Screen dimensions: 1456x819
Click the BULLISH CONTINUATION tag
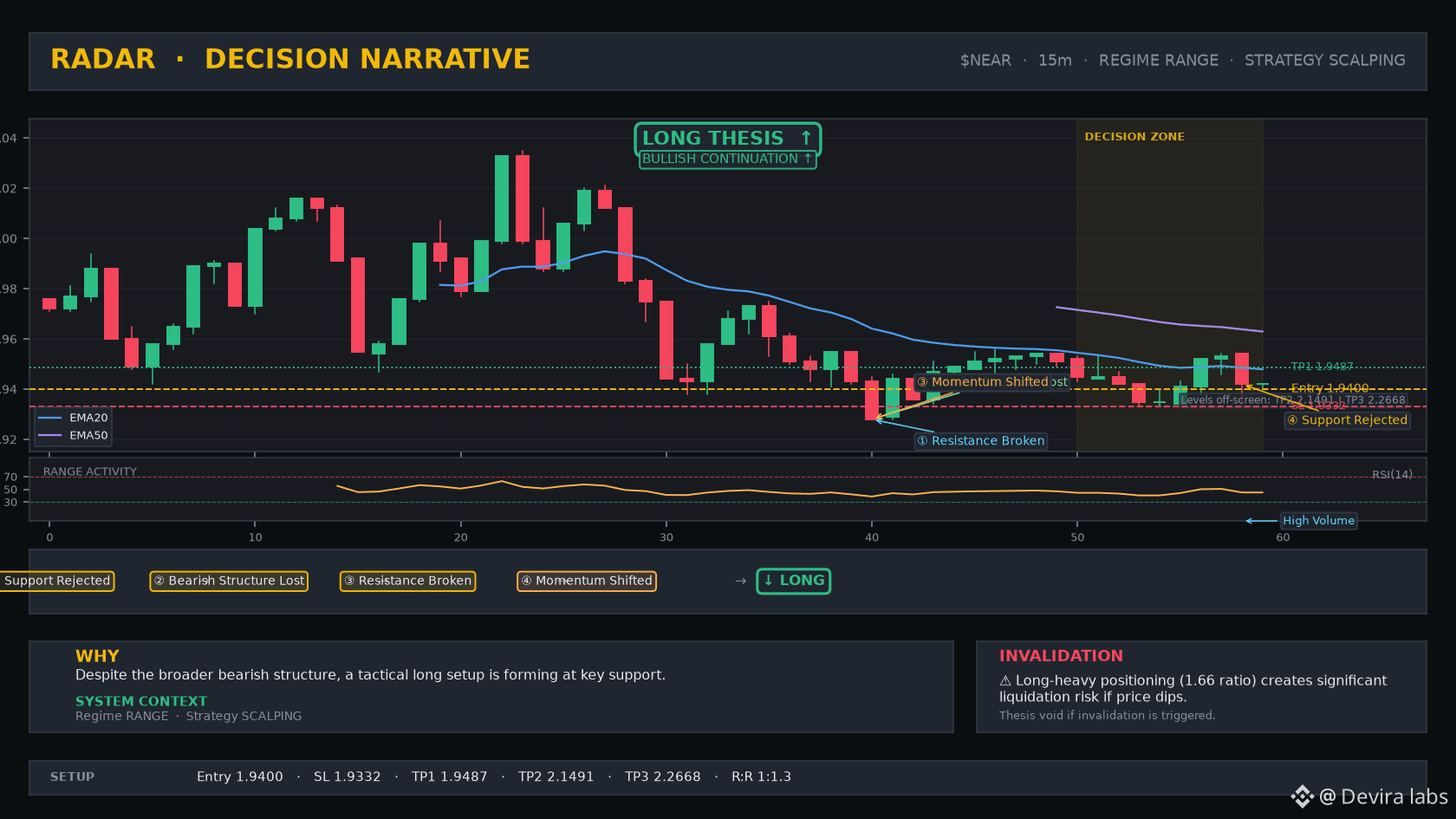tap(727, 159)
